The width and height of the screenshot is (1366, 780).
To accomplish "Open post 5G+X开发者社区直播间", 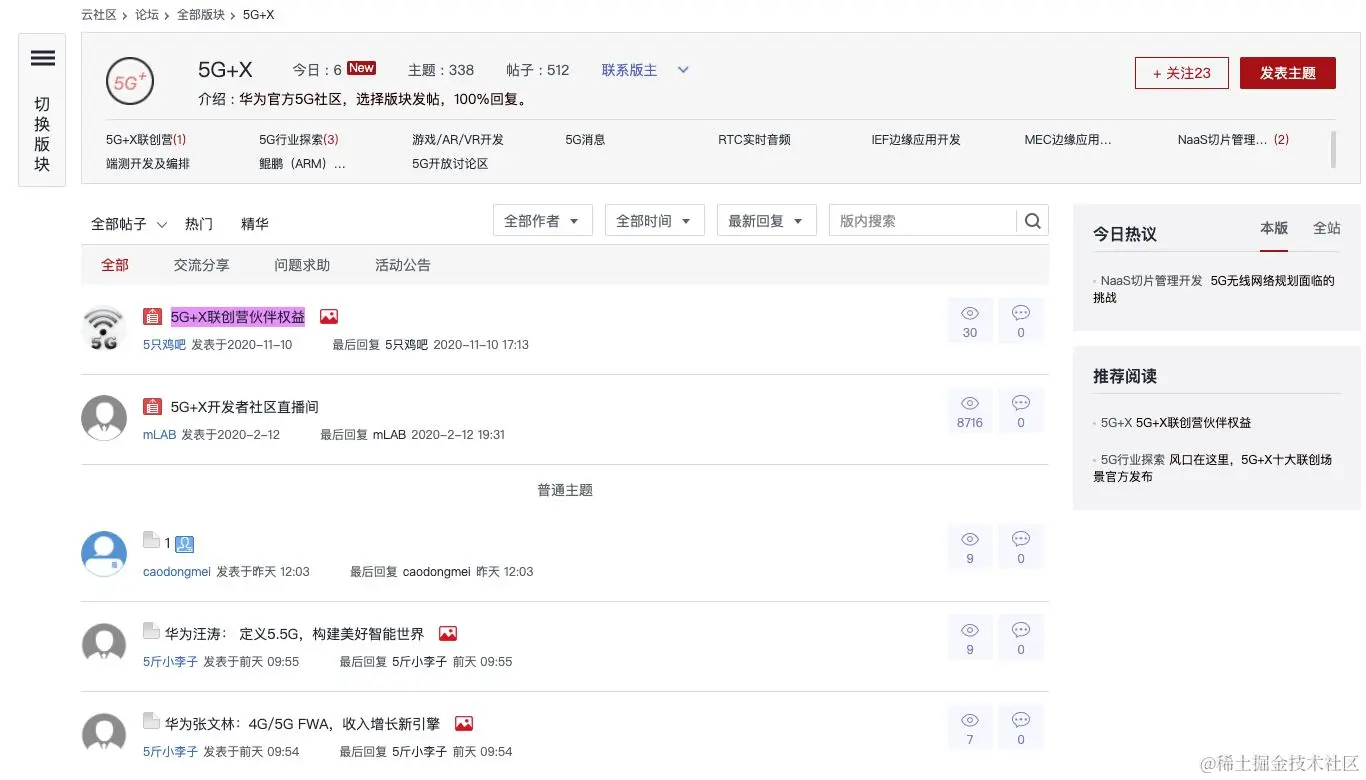I will pos(245,407).
